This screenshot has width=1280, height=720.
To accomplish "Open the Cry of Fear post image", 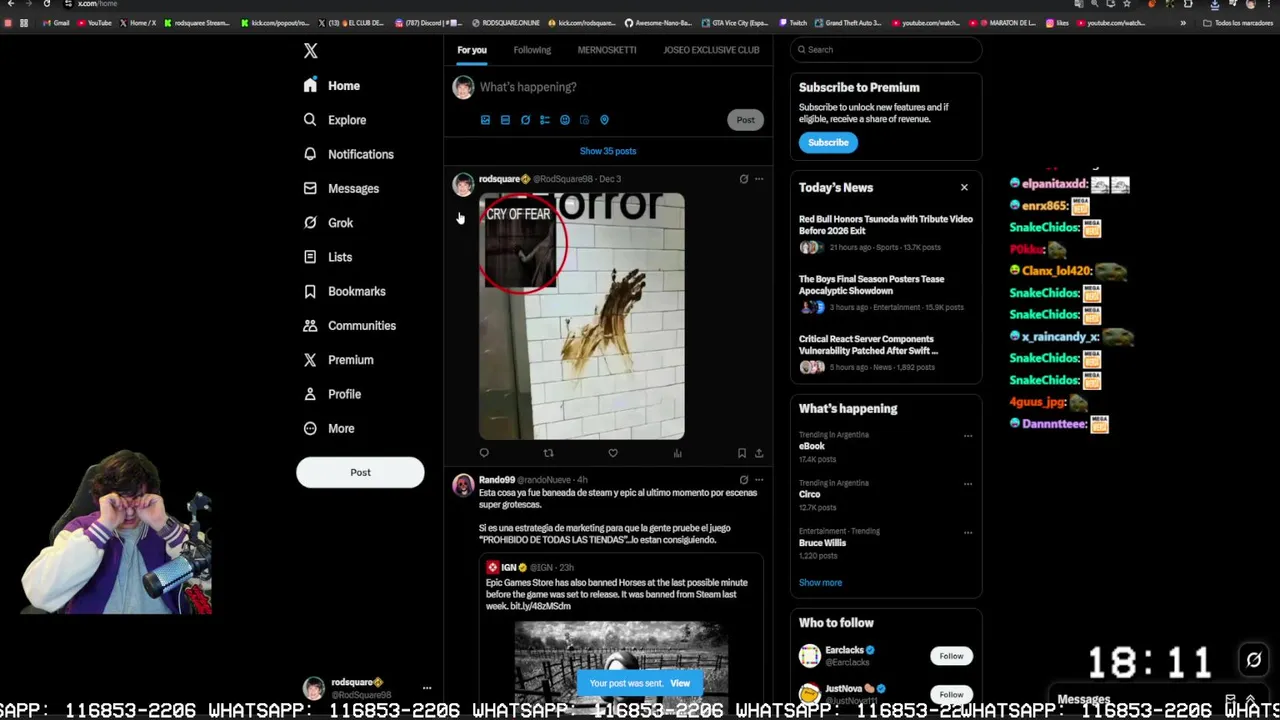I will click(x=582, y=316).
